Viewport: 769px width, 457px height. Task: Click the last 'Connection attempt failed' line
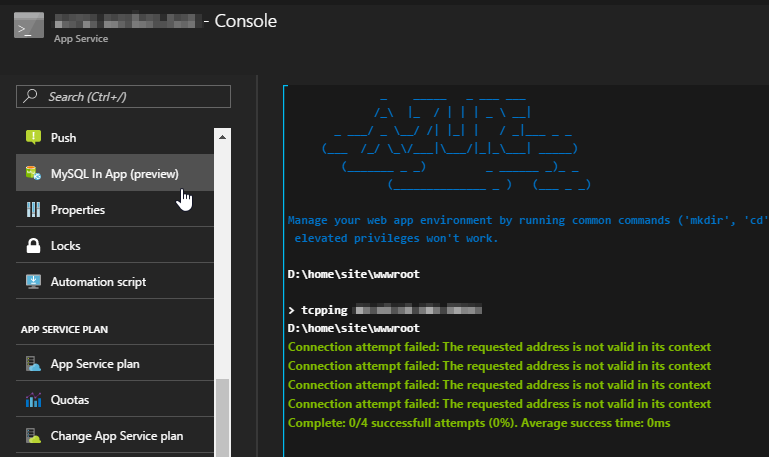[499, 404]
